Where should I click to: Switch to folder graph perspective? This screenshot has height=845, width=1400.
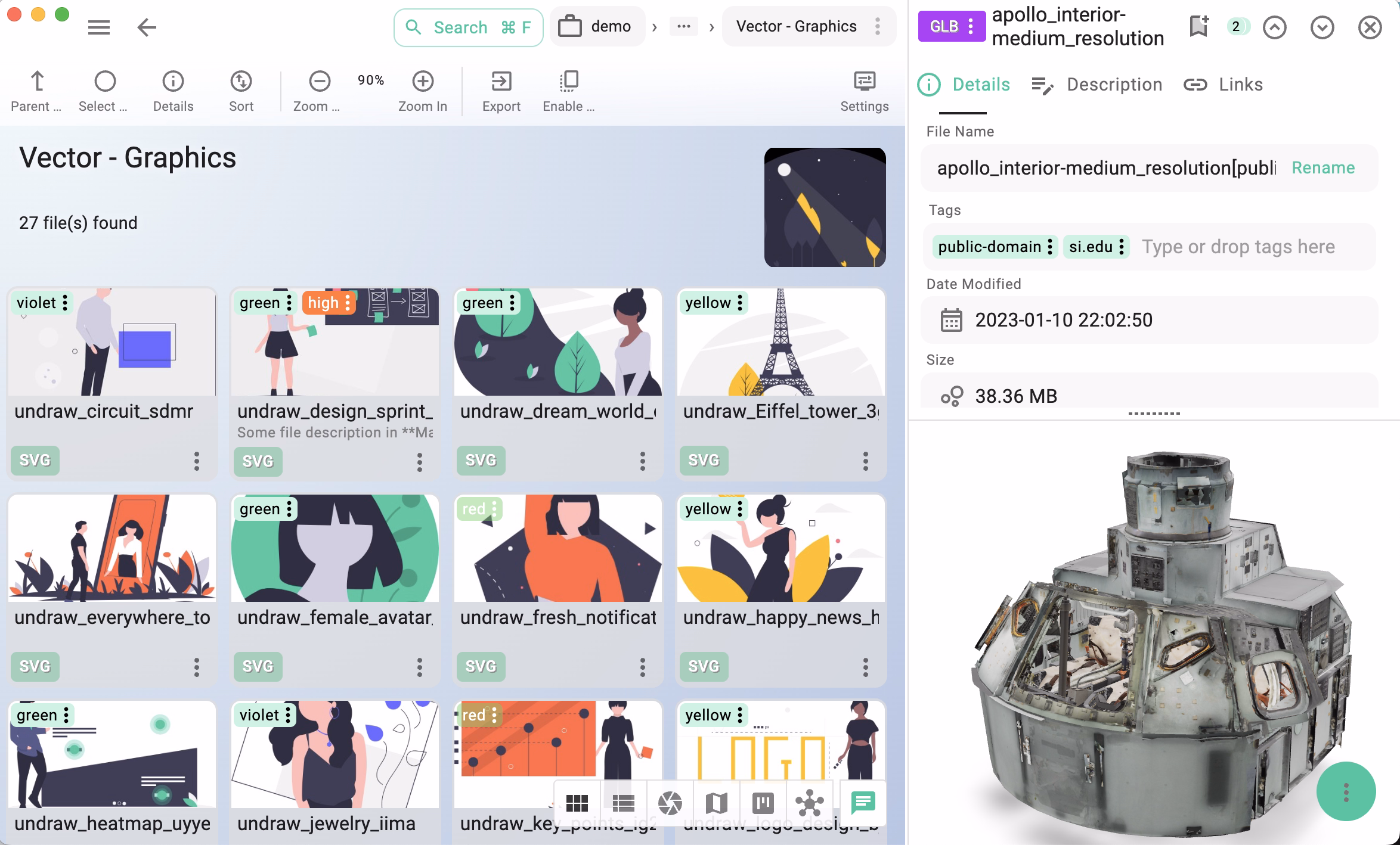(x=809, y=803)
